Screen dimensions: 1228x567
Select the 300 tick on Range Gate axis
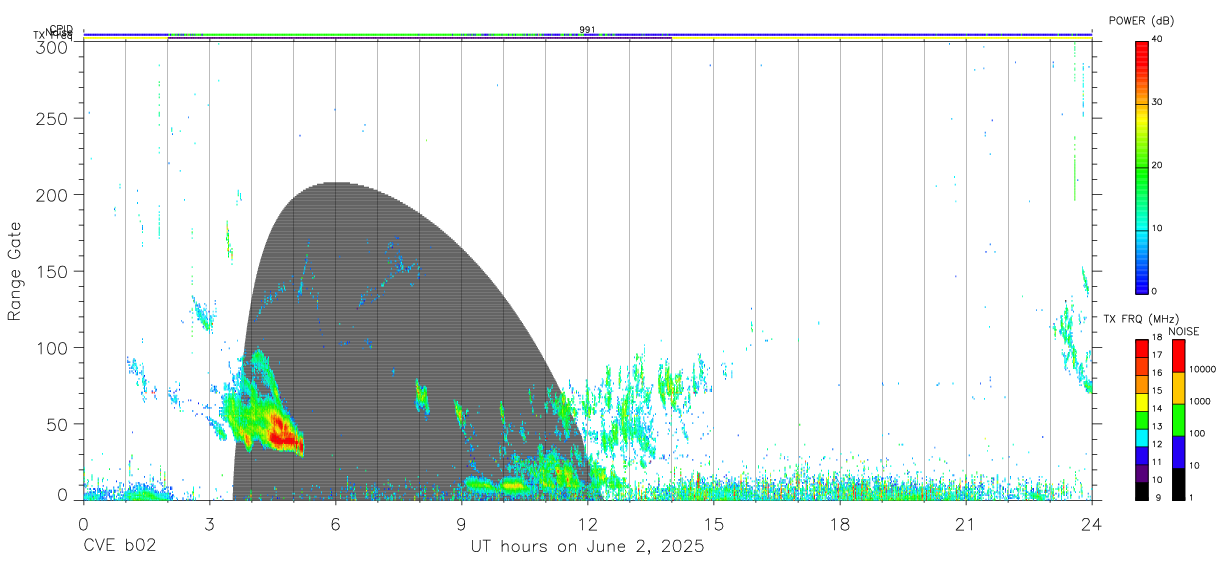click(52, 47)
